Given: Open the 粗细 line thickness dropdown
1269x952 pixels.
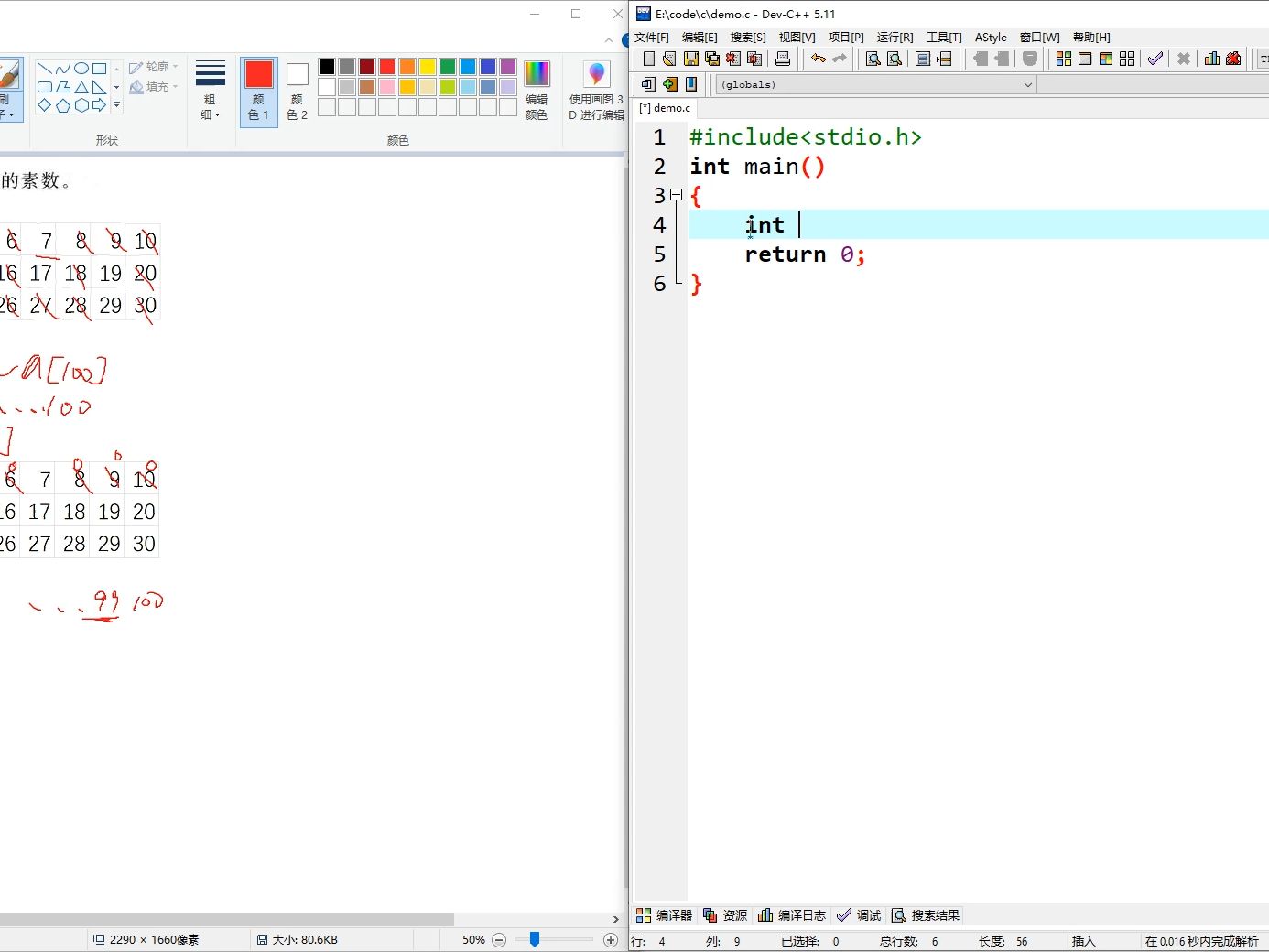Looking at the screenshot, I should [x=211, y=91].
